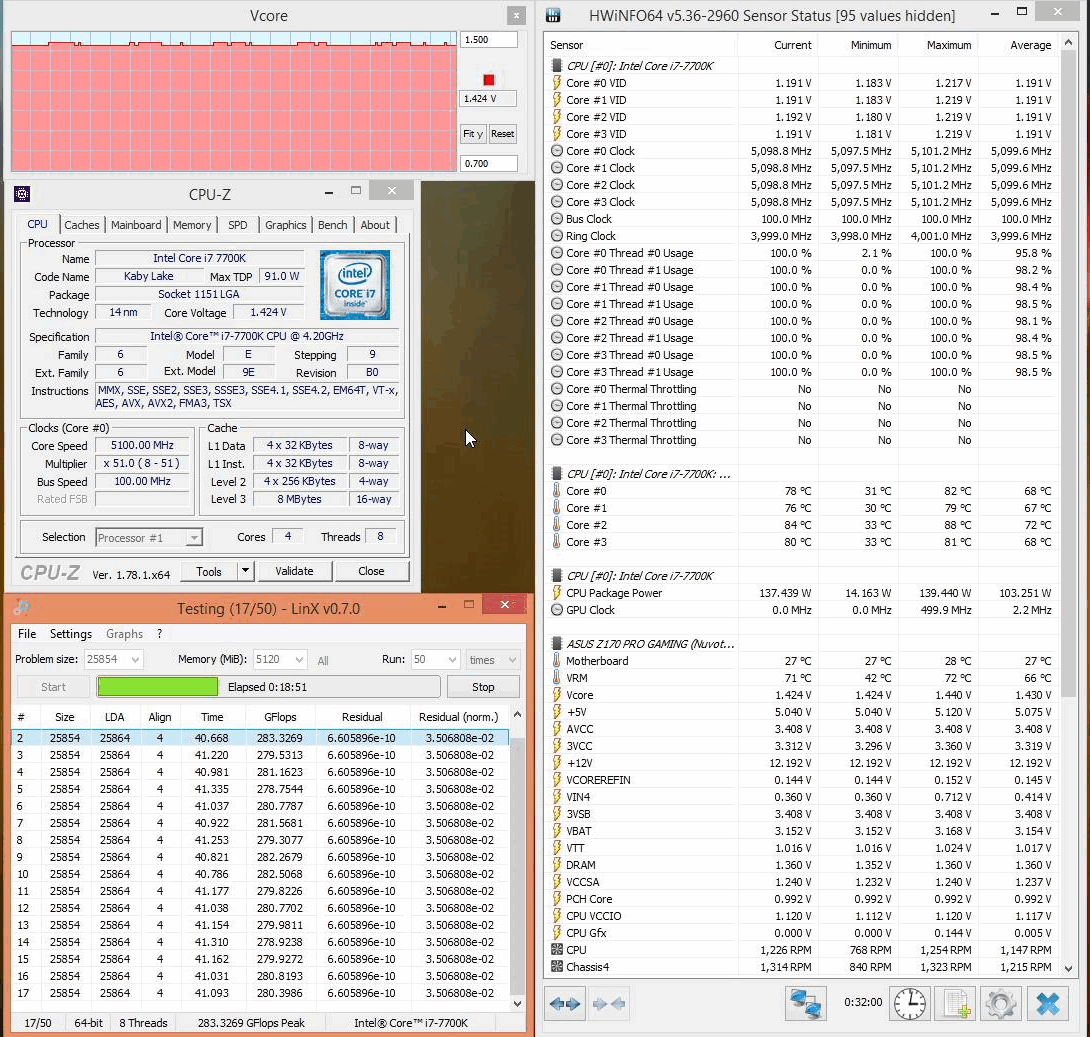Image resolution: width=1090 pixels, height=1037 pixels.
Task: Open the Run count dropdown
Action: (x=452, y=659)
